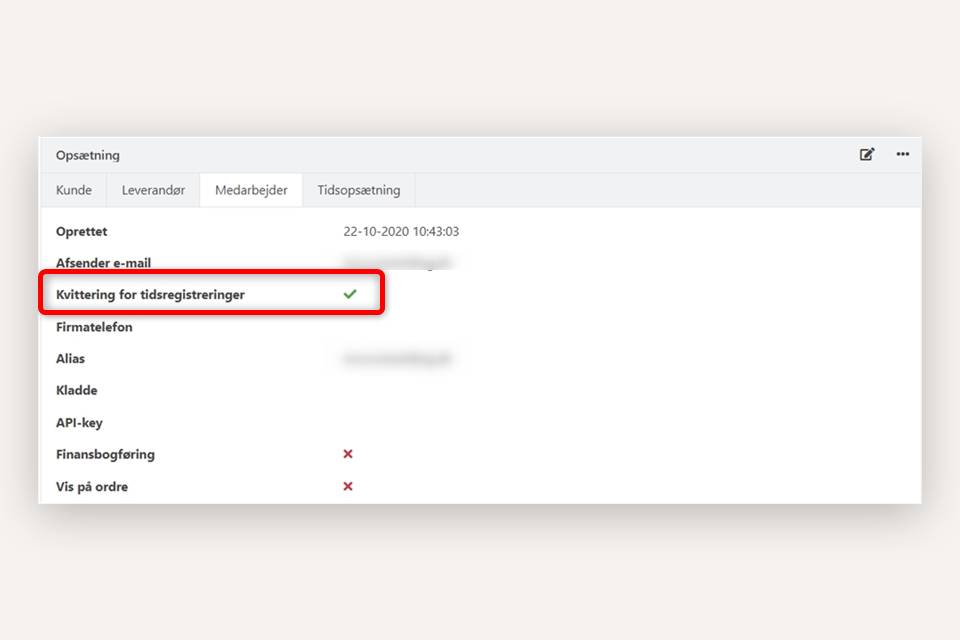Screen dimensions: 960x640
Task: Click the Finansbogføring label text
Action: [x=105, y=454]
